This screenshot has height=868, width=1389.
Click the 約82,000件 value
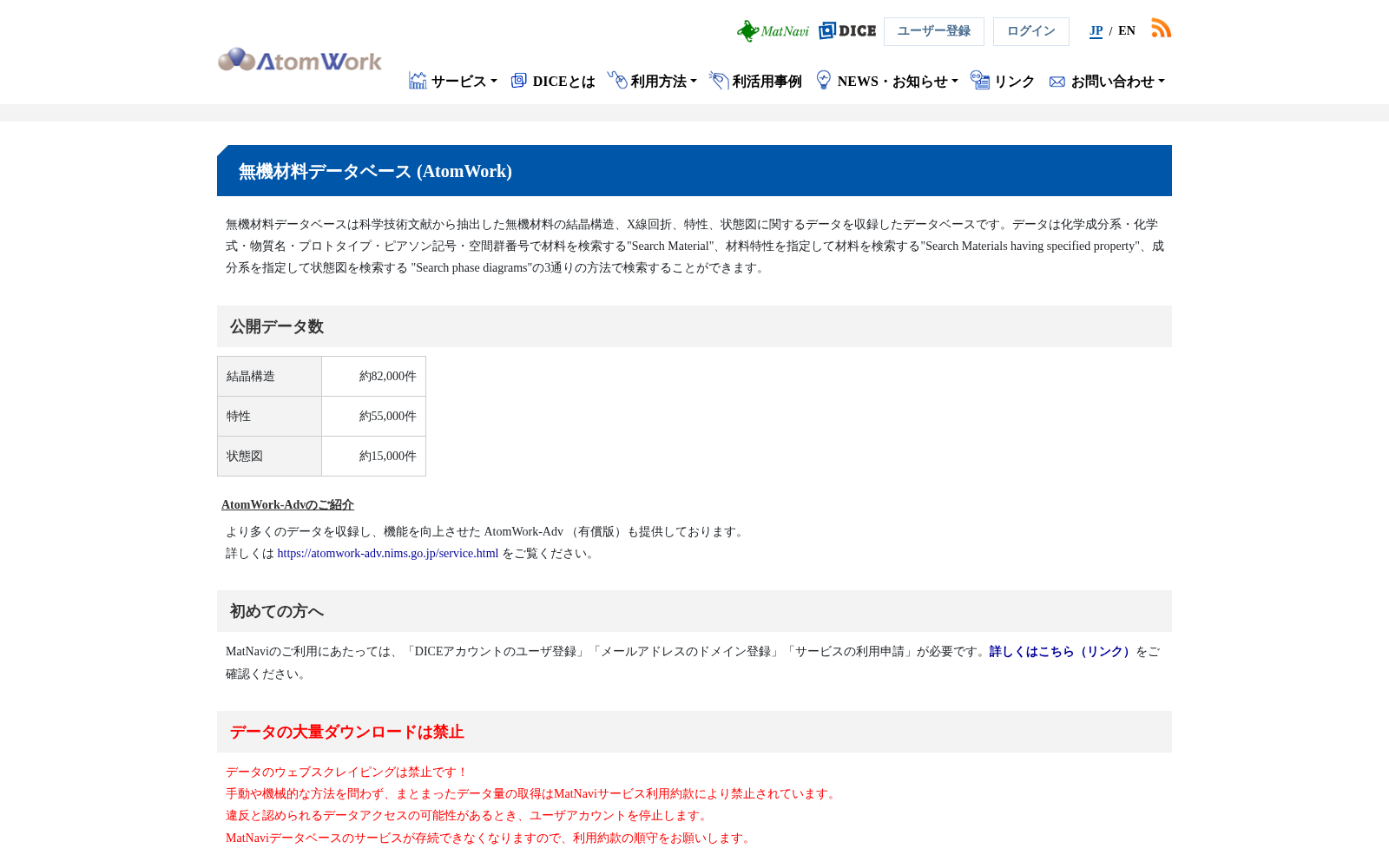coord(388,377)
